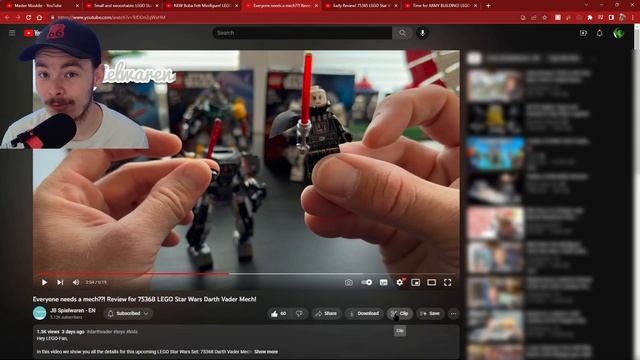This screenshot has height=360, width=640.
Task: Open the JB Spielwaren - EN channel name
Action: pos(73,311)
